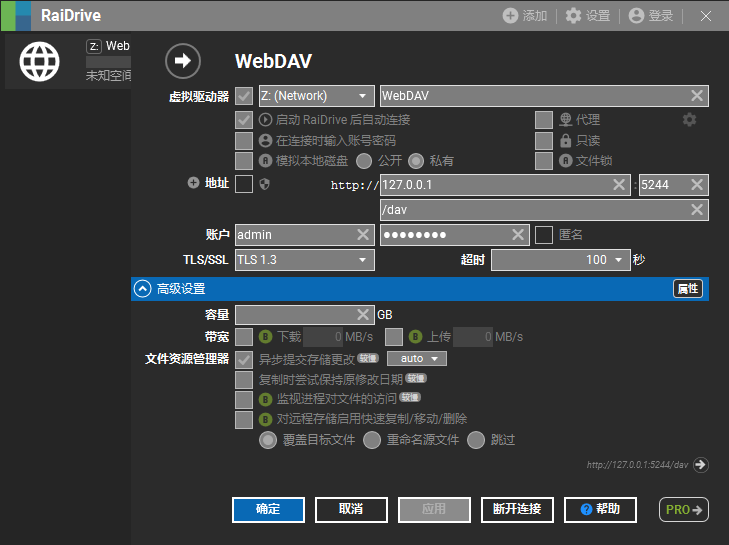This screenshot has width=729, height=545.
Task: Enable the 只读 read-only checkbox
Action: click(x=544, y=140)
